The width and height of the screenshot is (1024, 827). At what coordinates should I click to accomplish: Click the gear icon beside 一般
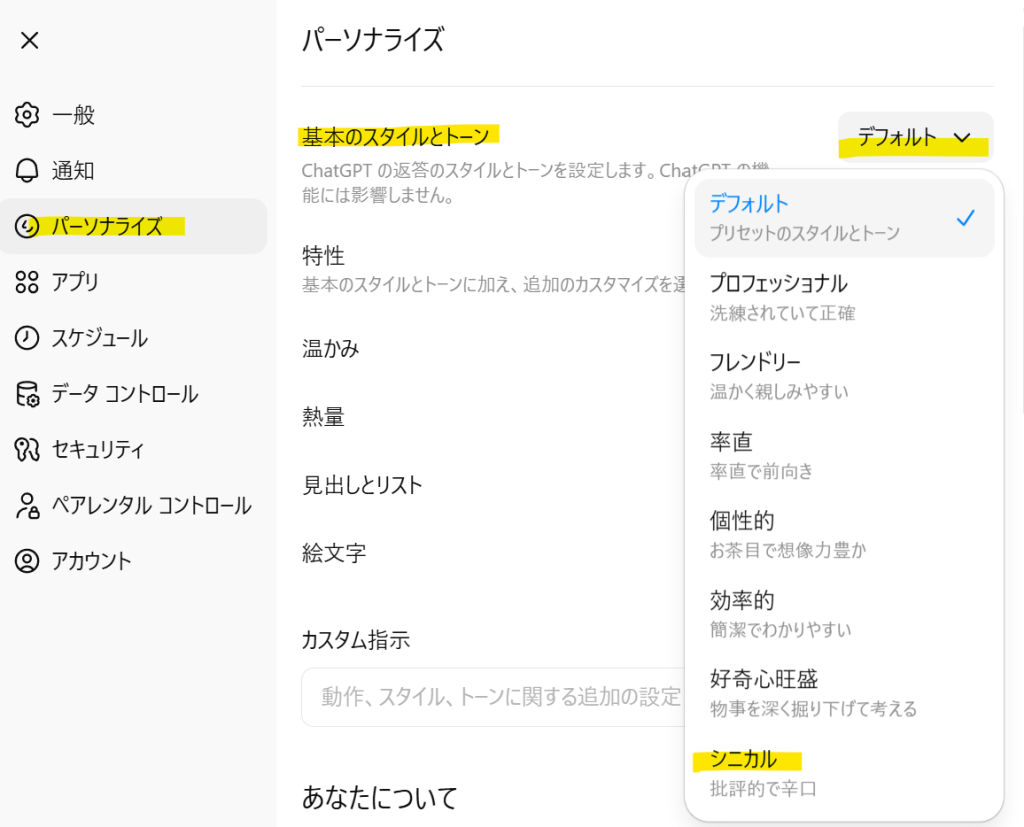[27, 115]
